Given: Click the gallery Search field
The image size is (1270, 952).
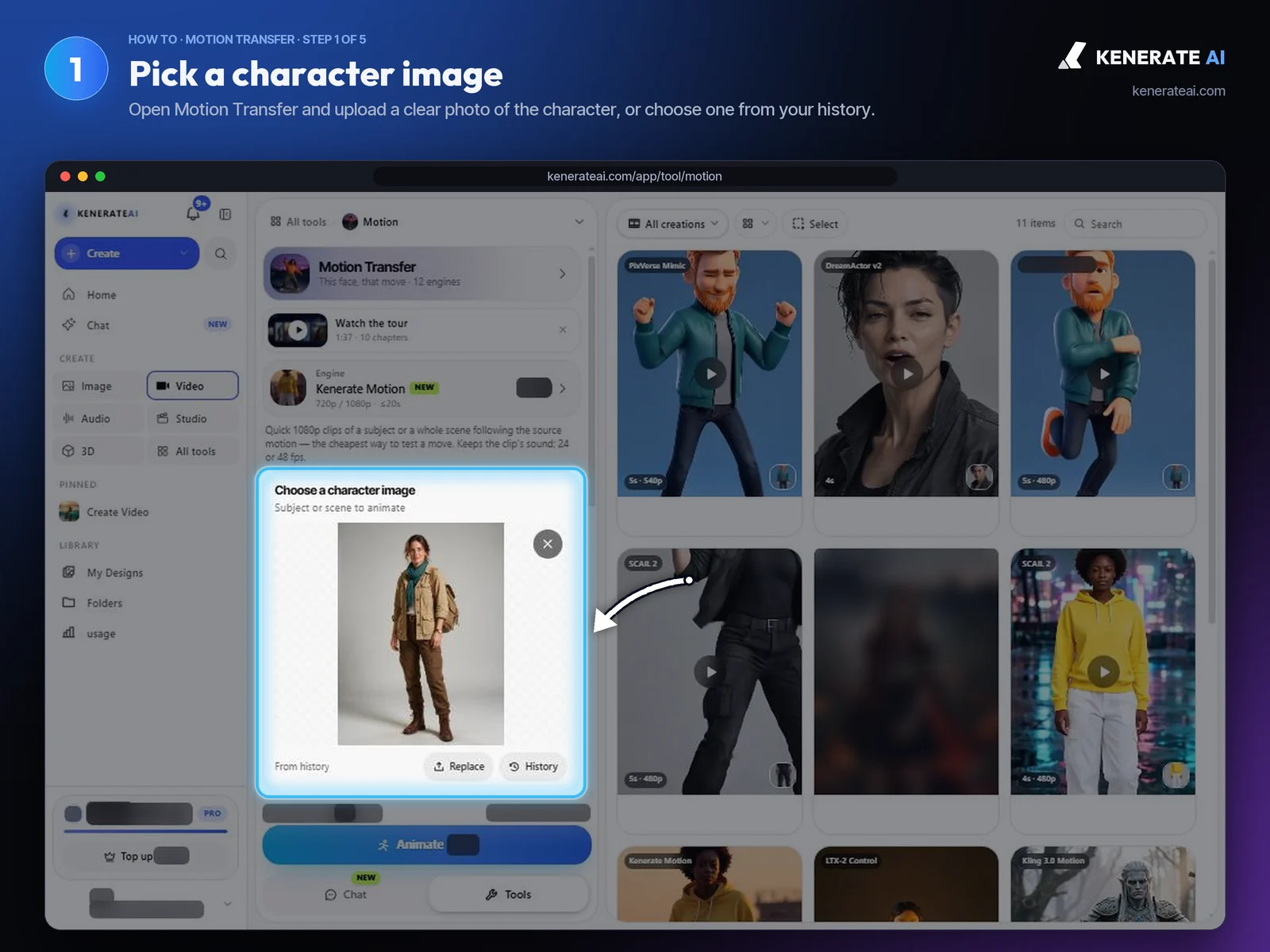Looking at the screenshot, I should [1135, 224].
